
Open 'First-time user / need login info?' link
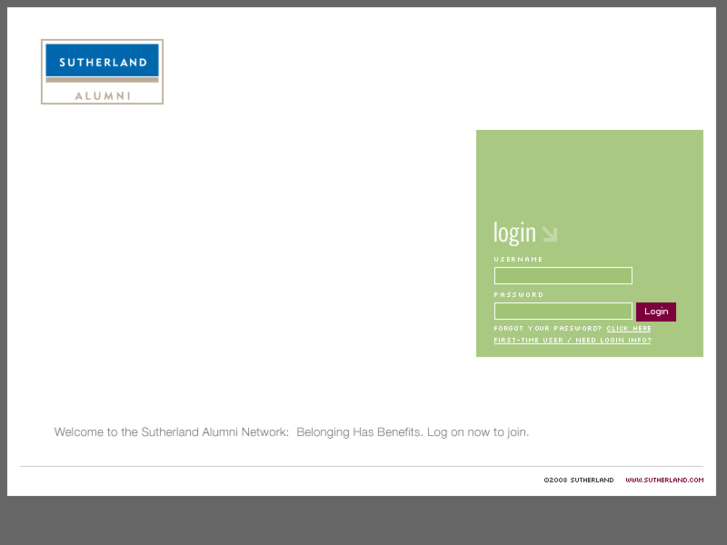click(x=572, y=340)
